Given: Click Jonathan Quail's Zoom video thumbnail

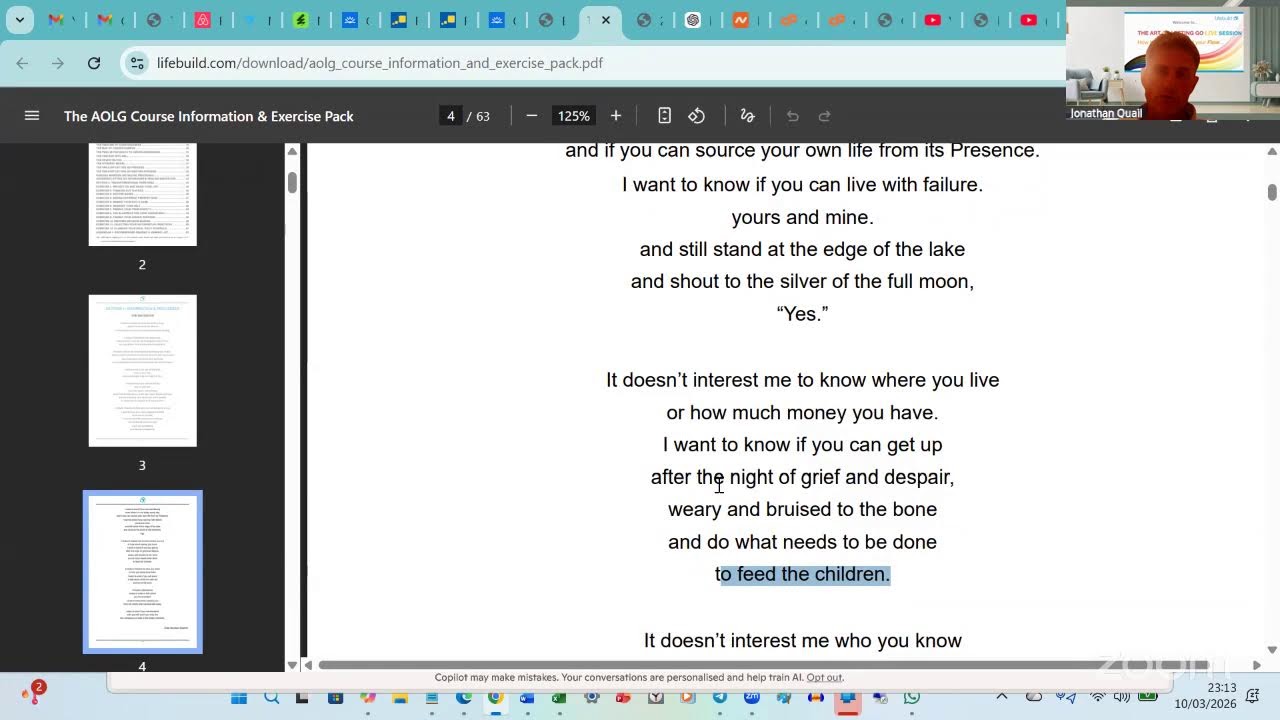Looking at the screenshot, I should [x=1172, y=60].
